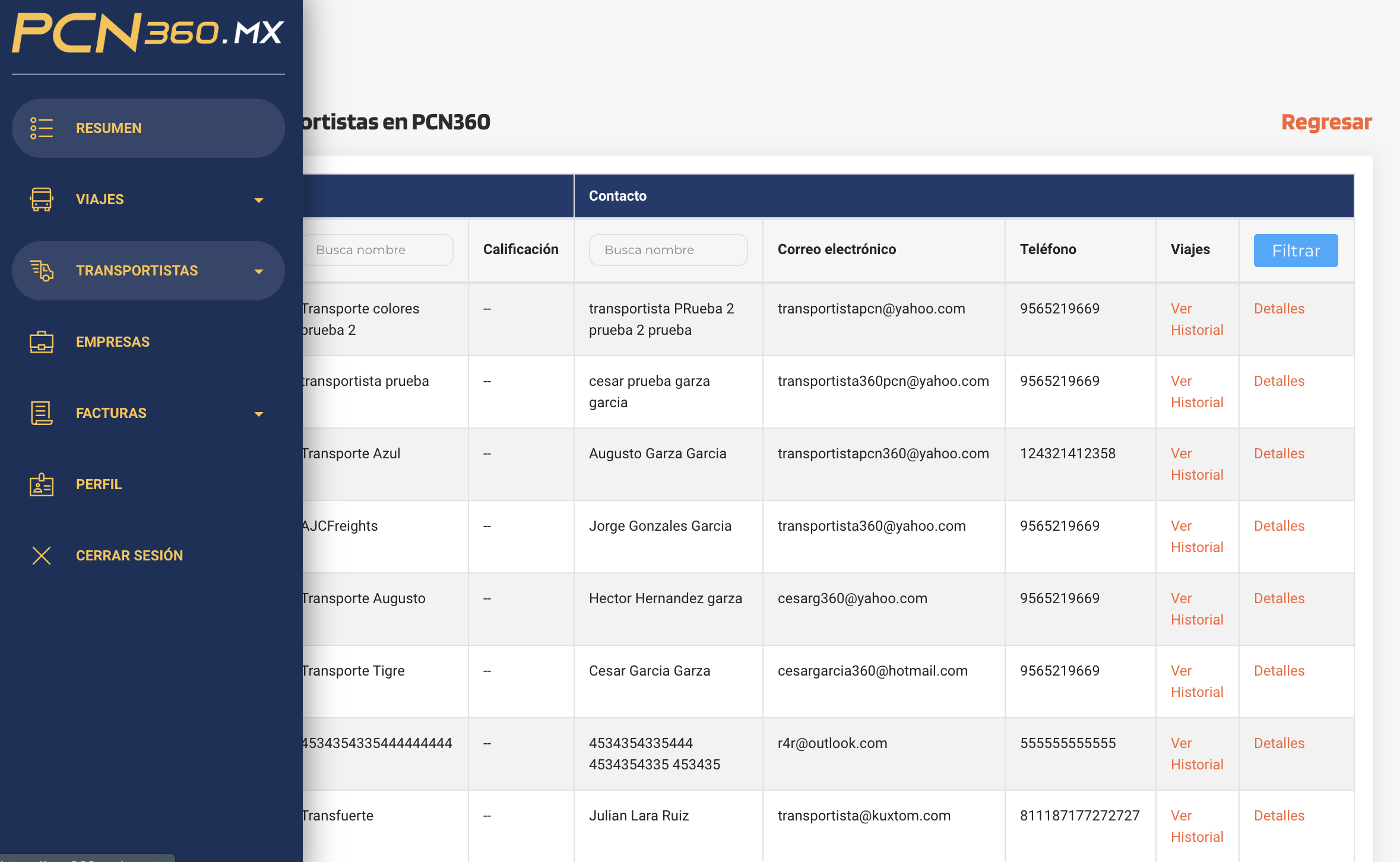Open the PERFIL menu item

pos(148,484)
